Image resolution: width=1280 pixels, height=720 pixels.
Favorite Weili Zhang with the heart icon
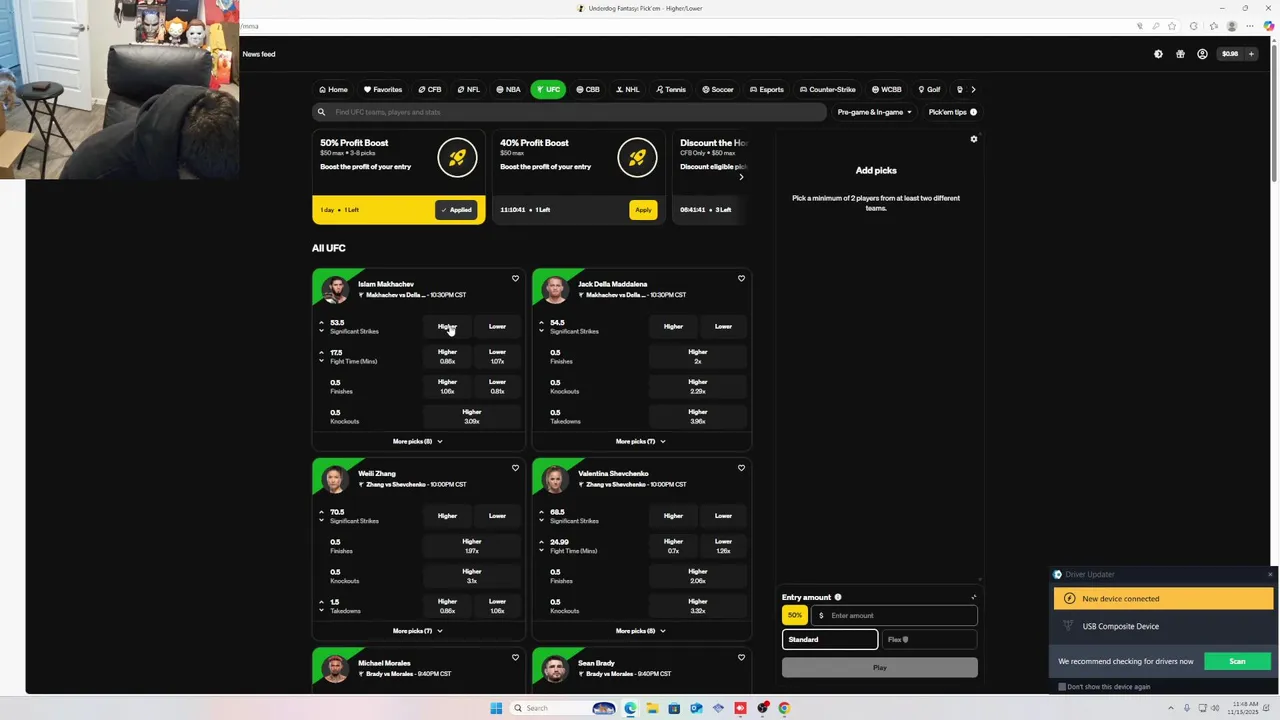(x=515, y=468)
